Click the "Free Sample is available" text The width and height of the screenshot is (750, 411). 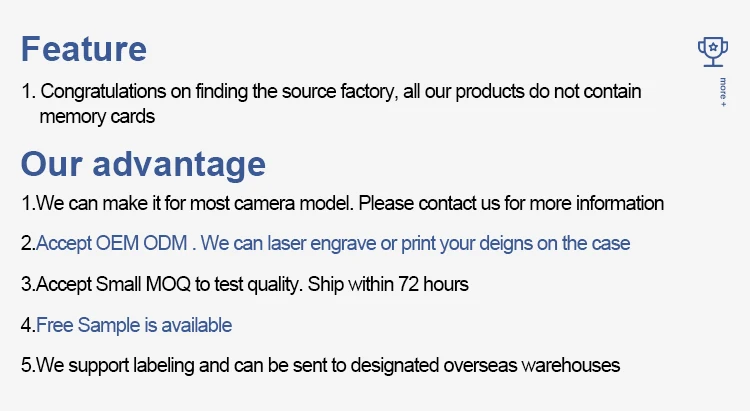tap(134, 325)
